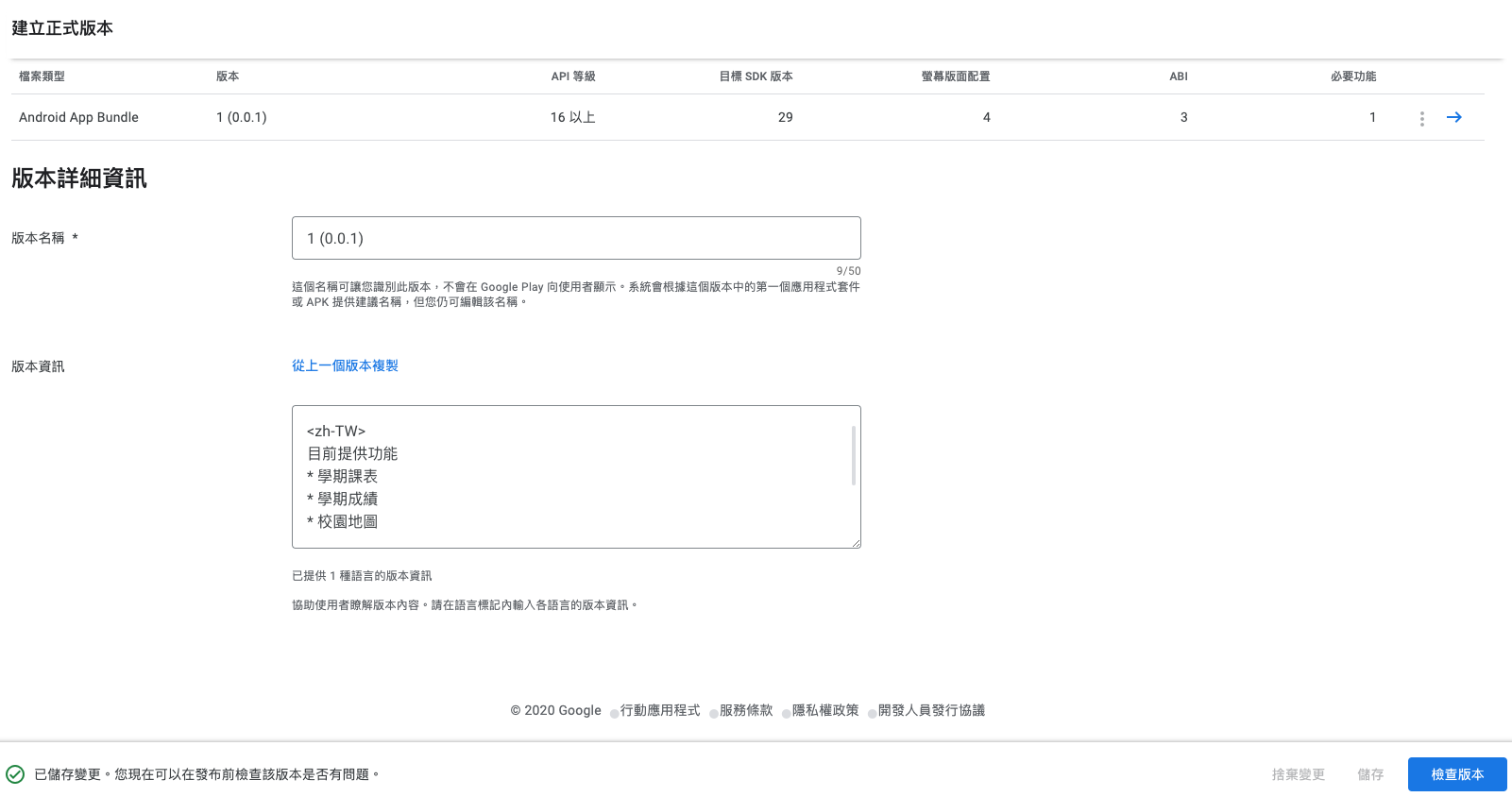Click the textarea resize handle corner
The image size is (1512, 797).
(x=856, y=543)
